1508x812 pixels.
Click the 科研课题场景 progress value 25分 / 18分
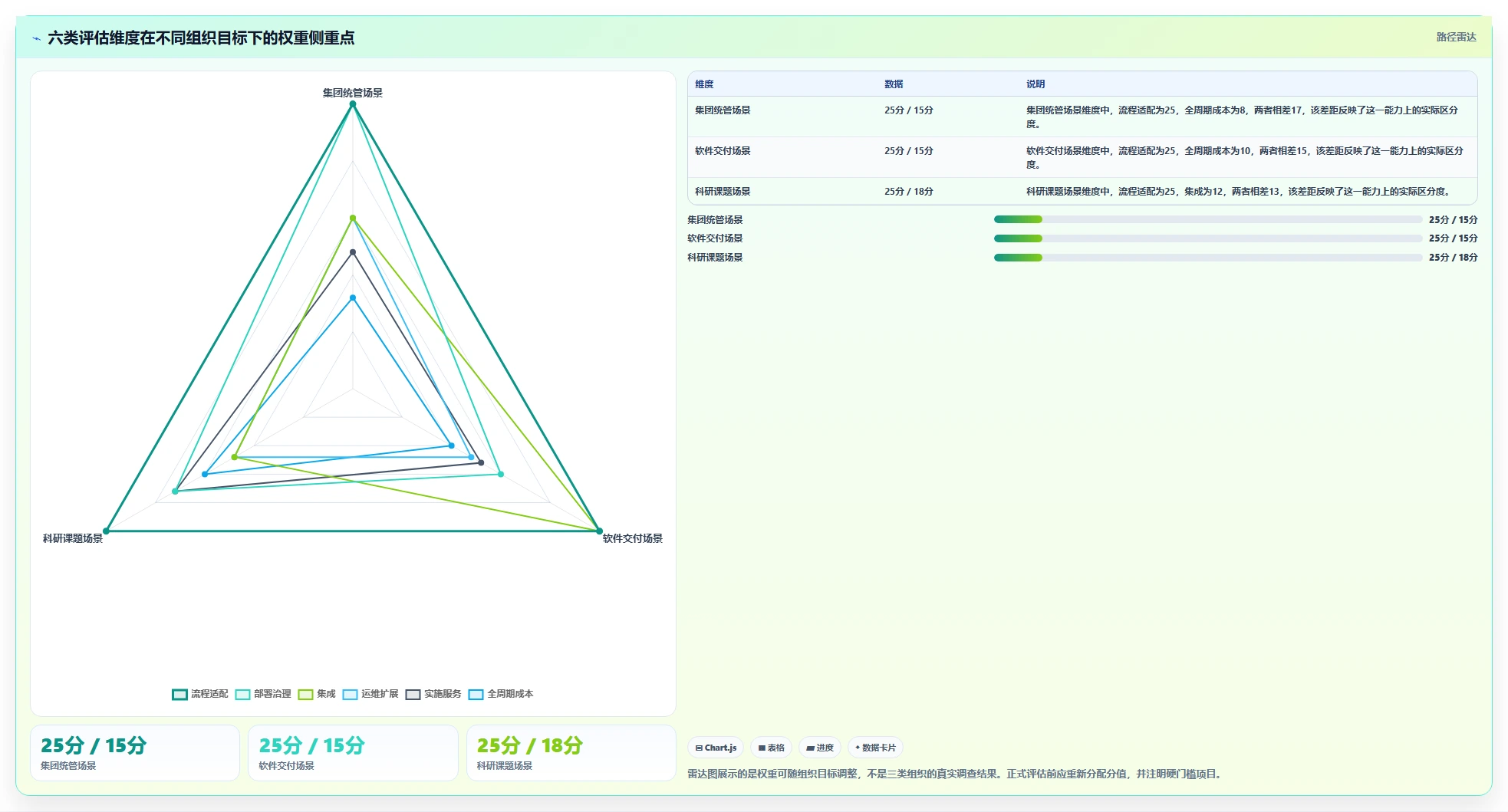click(x=1453, y=258)
